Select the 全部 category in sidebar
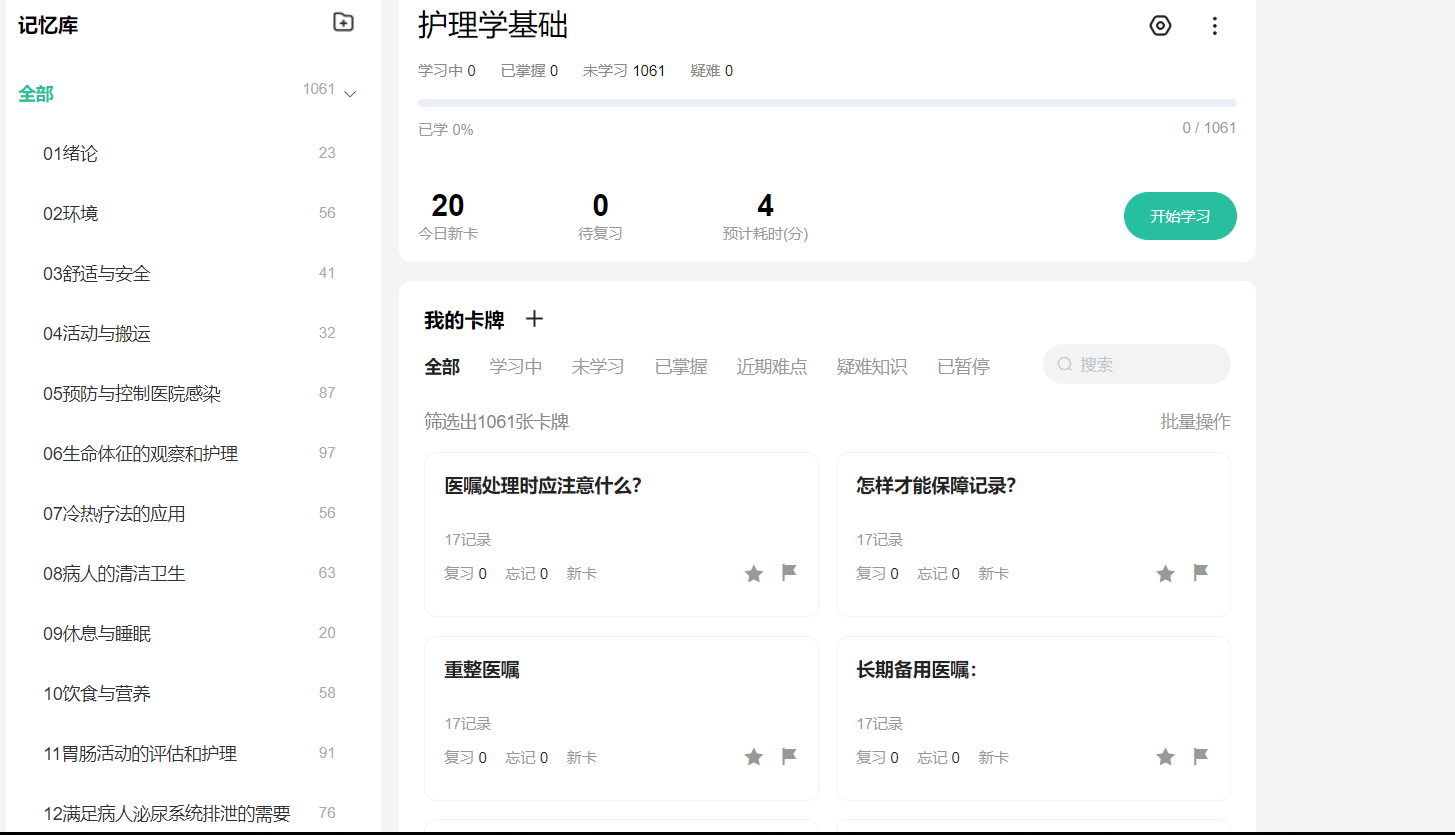 tap(36, 94)
